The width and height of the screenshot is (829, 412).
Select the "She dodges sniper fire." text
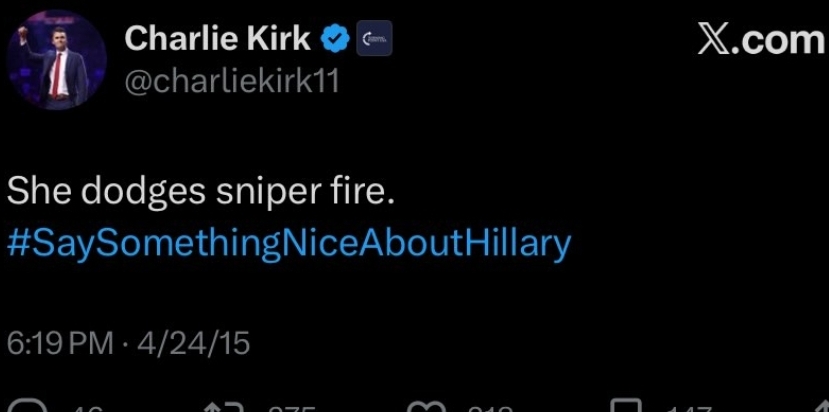[201, 192]
